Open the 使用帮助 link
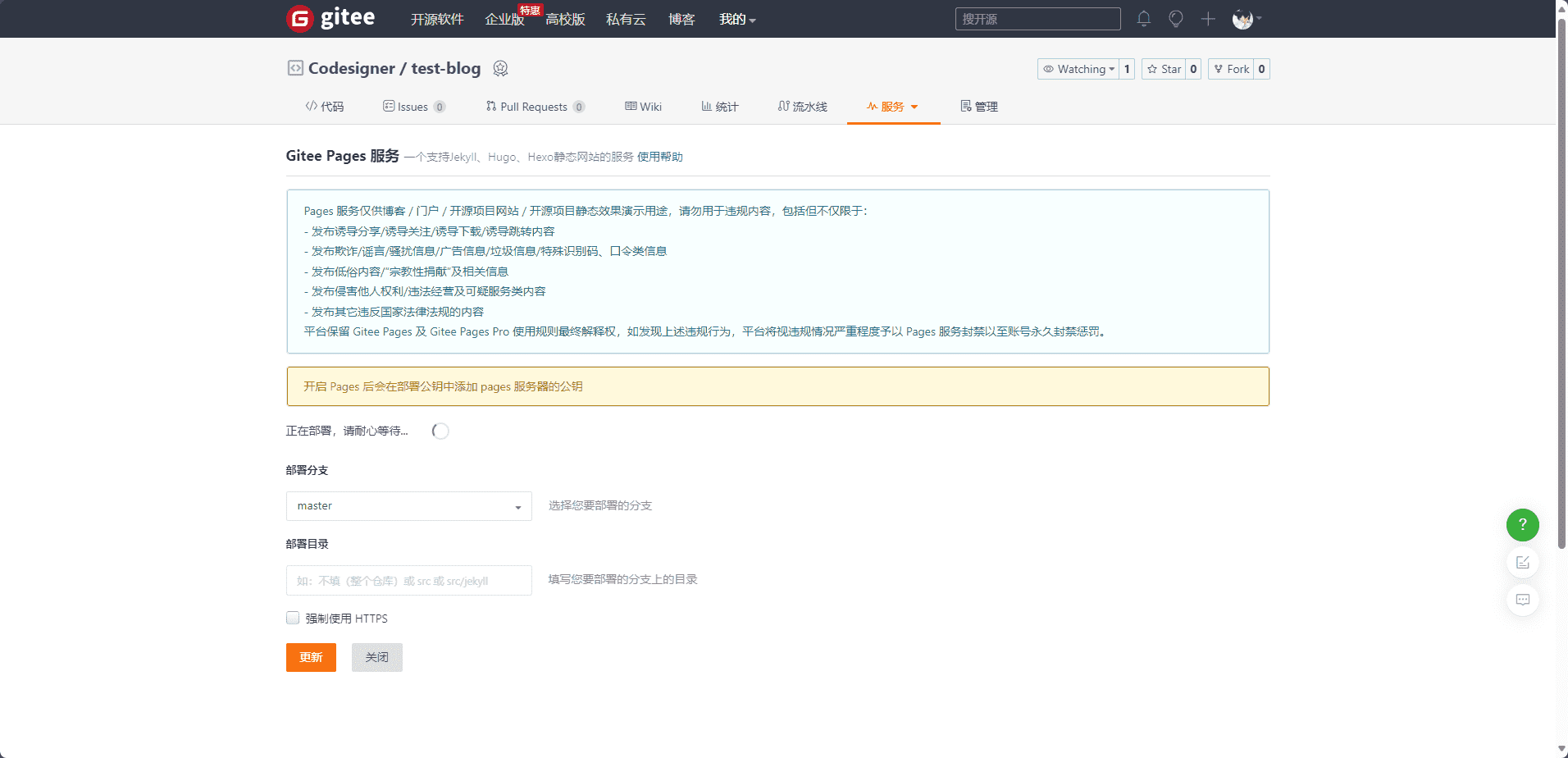 [x=660, y=157]
